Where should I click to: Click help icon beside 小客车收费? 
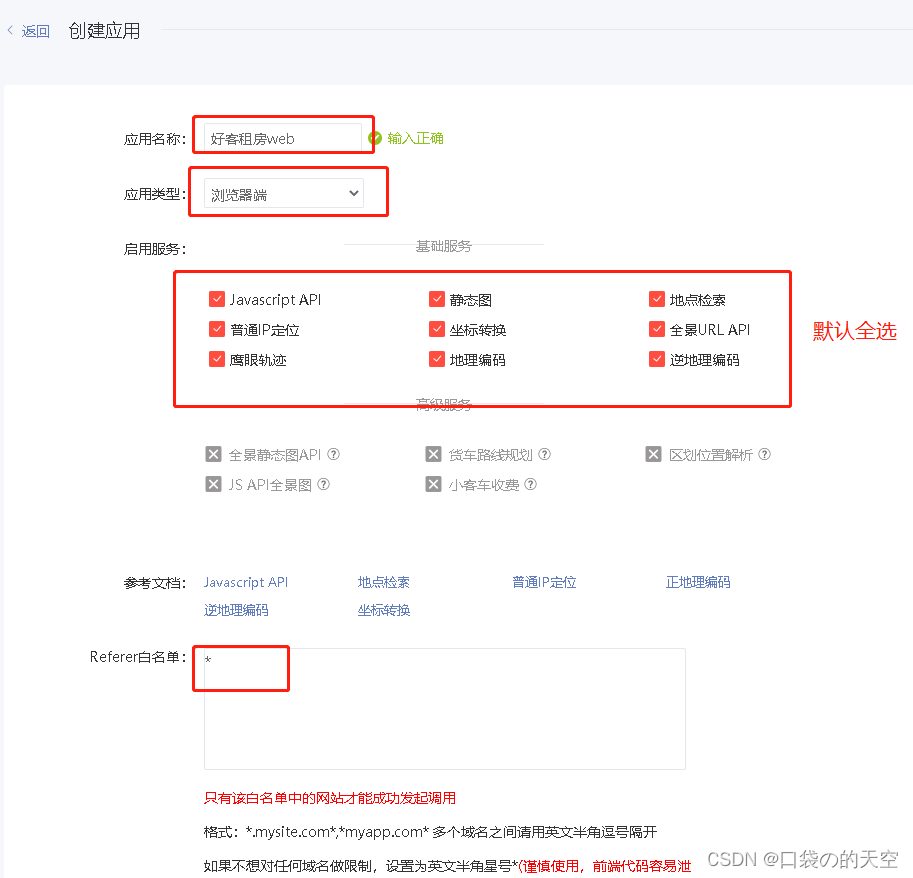[530, 484]
